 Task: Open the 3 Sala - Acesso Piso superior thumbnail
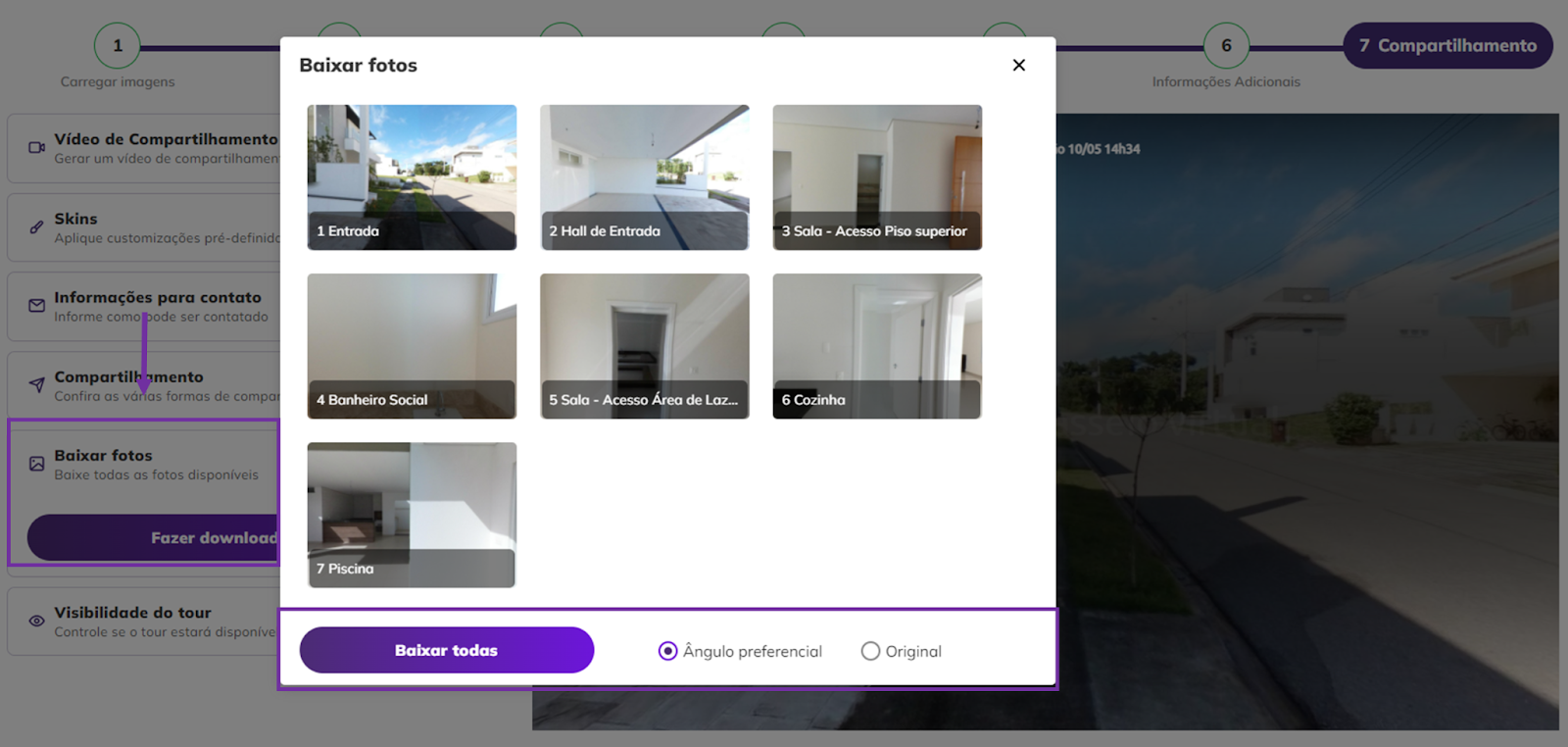tap(877, 177)
